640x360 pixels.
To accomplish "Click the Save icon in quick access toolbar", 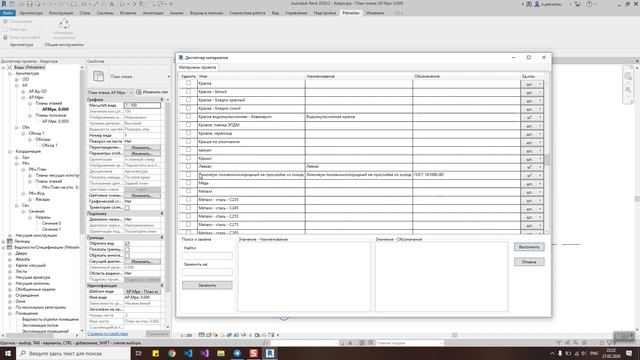I will tap(29, 4).
